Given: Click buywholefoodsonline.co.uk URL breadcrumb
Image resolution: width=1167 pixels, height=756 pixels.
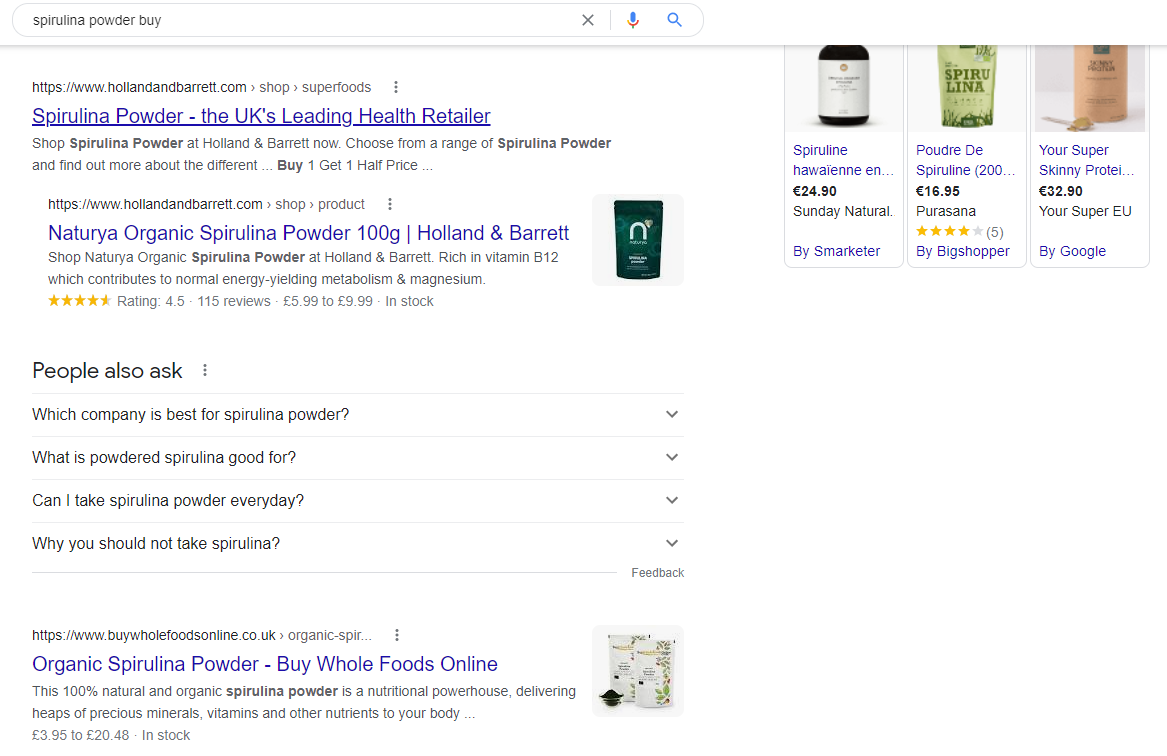Looking at the screenshot, I should coord(202,635).
